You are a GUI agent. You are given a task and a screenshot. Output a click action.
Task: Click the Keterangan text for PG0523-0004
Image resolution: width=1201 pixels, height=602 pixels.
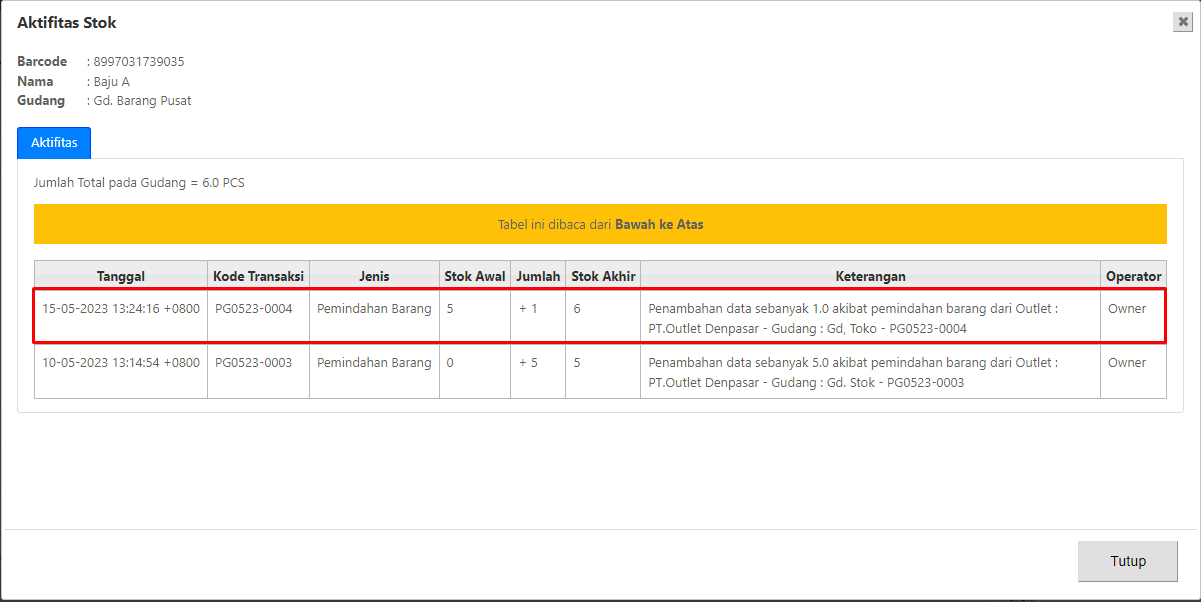click(x=853, y=318)
